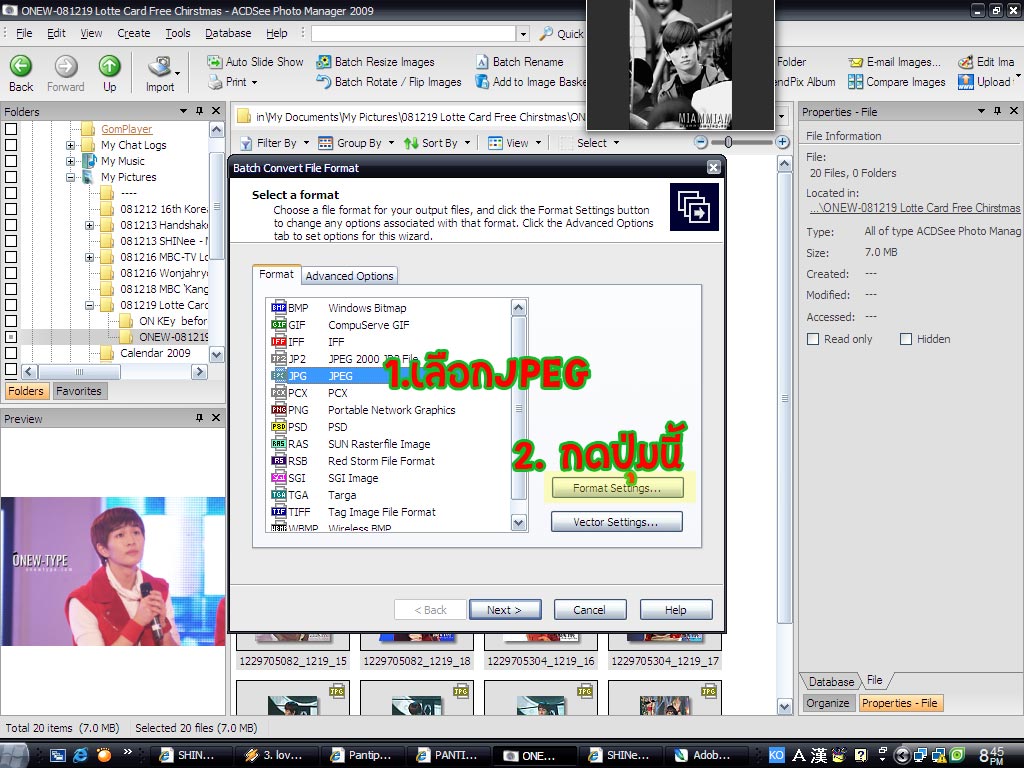The height and width of the screenshot is (768, 1024).
Task: Select PNG Portable Network Graphics format
Action: pos(388,409)
